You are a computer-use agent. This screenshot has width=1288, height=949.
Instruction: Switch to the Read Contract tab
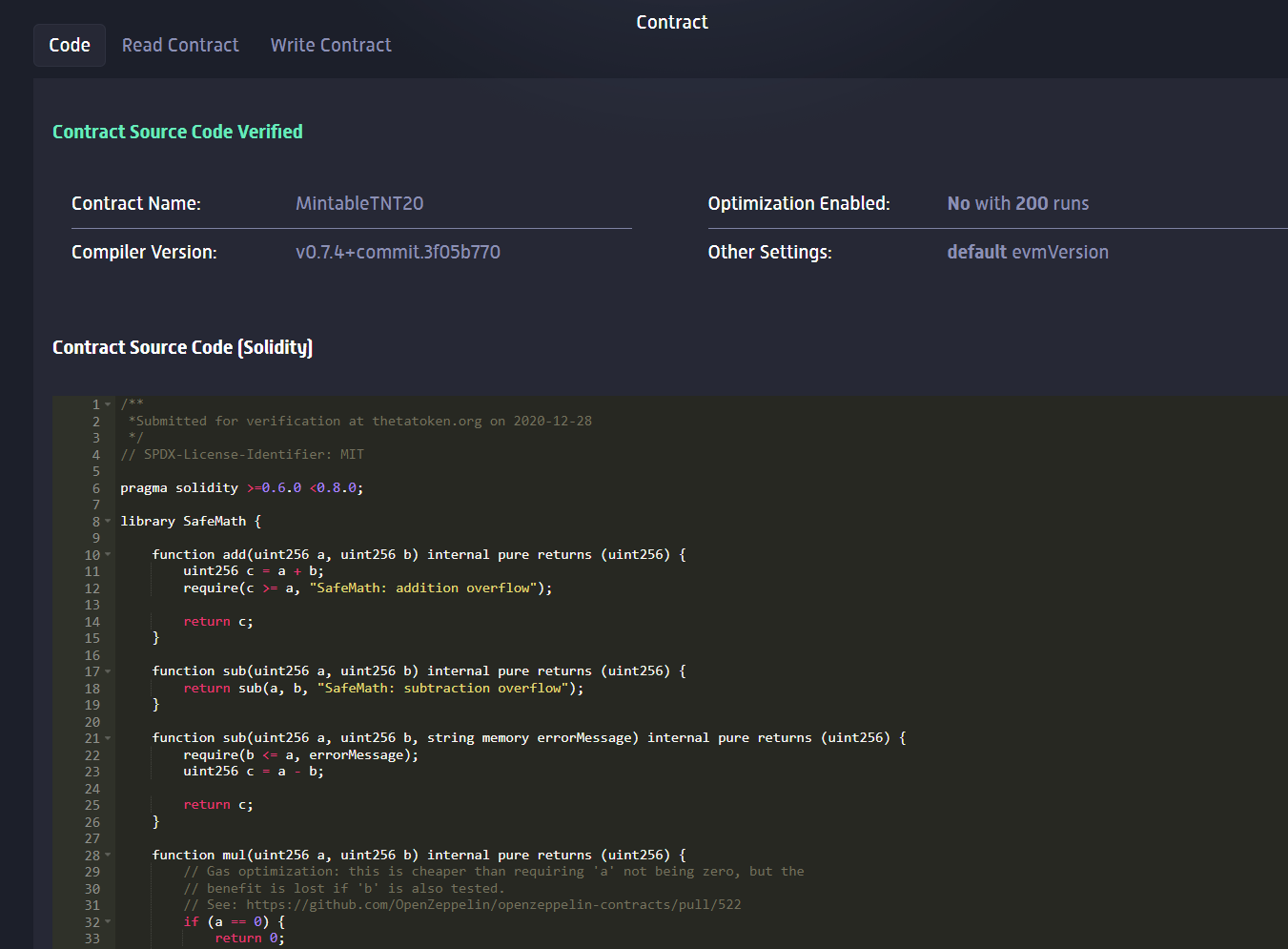point(180,45)
